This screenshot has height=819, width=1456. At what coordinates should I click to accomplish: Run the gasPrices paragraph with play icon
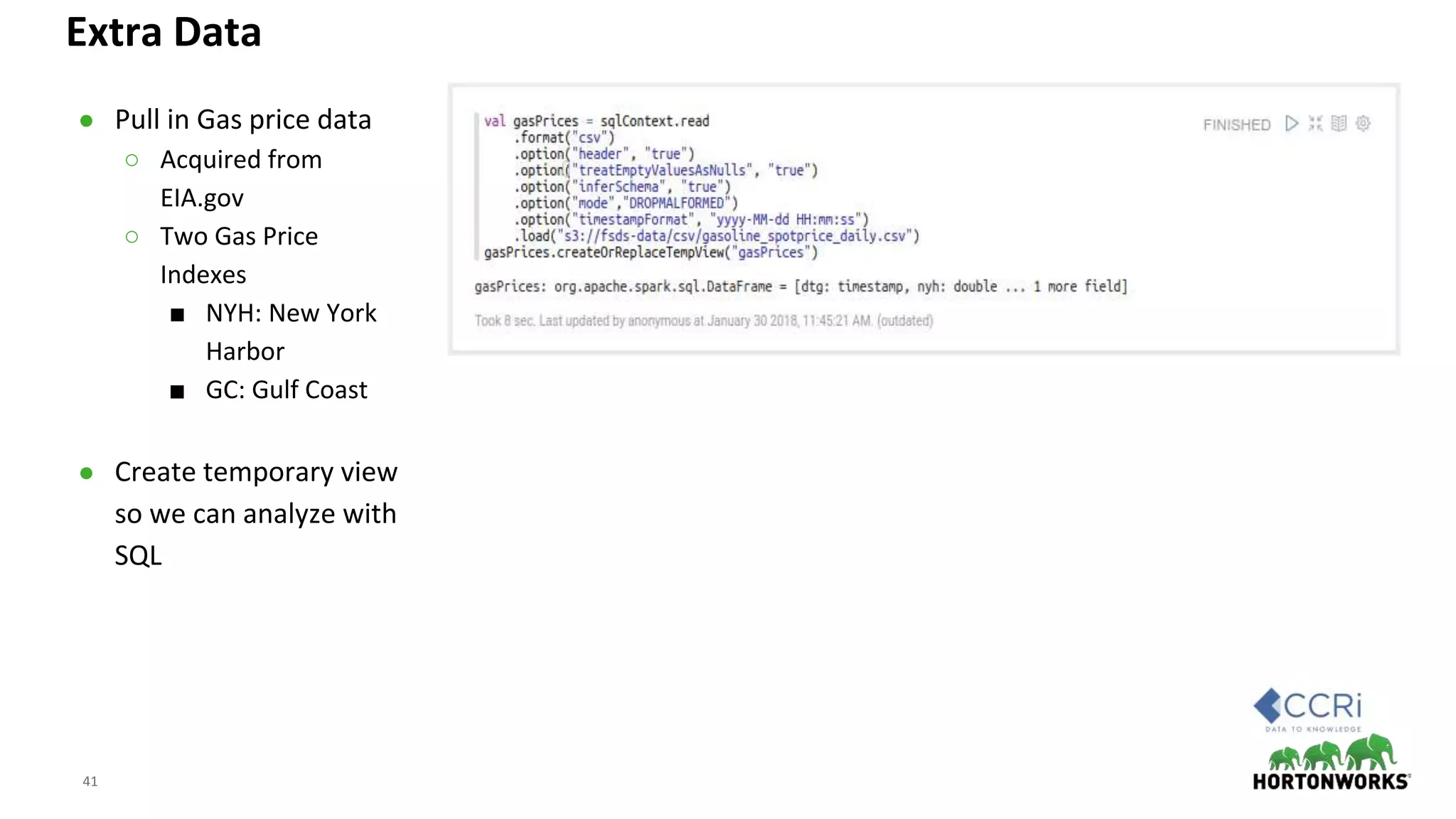(1292, 124)
